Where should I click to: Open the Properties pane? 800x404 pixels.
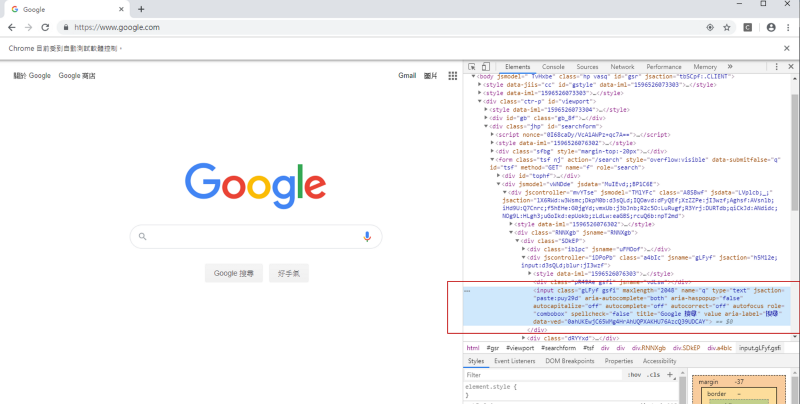(x=618, y=361)
